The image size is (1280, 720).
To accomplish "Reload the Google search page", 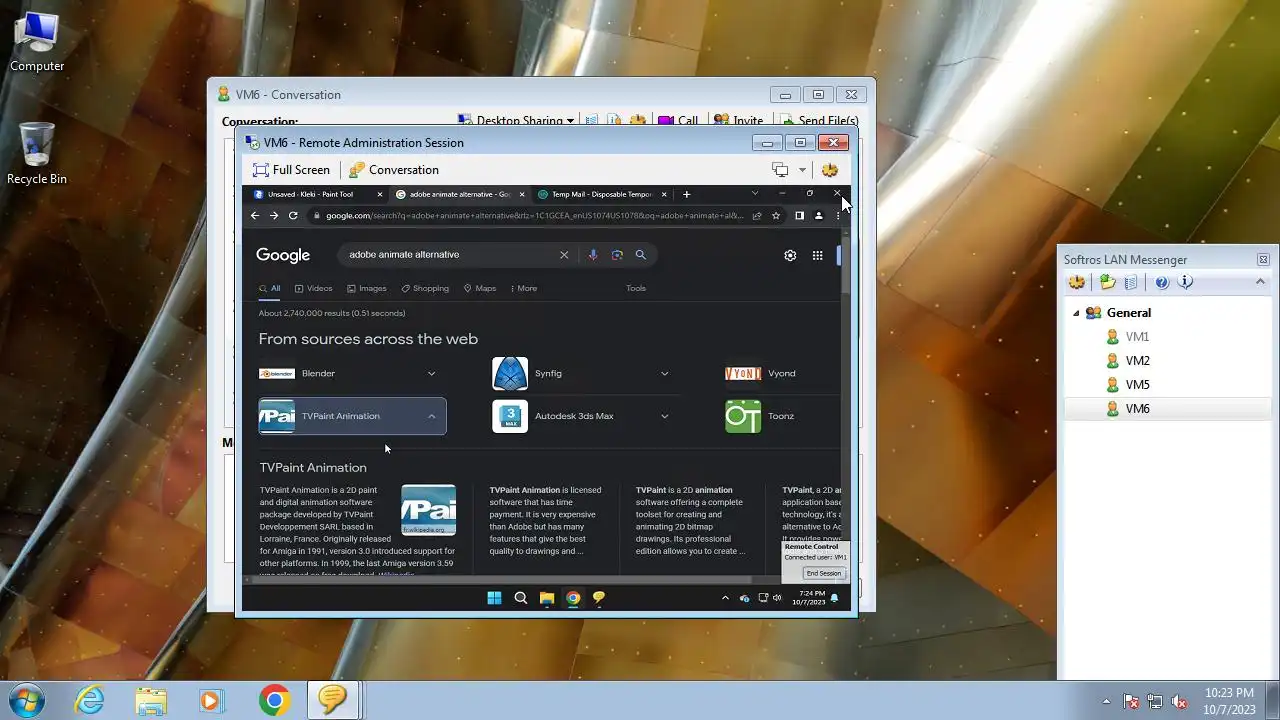I will coord(293,215).
